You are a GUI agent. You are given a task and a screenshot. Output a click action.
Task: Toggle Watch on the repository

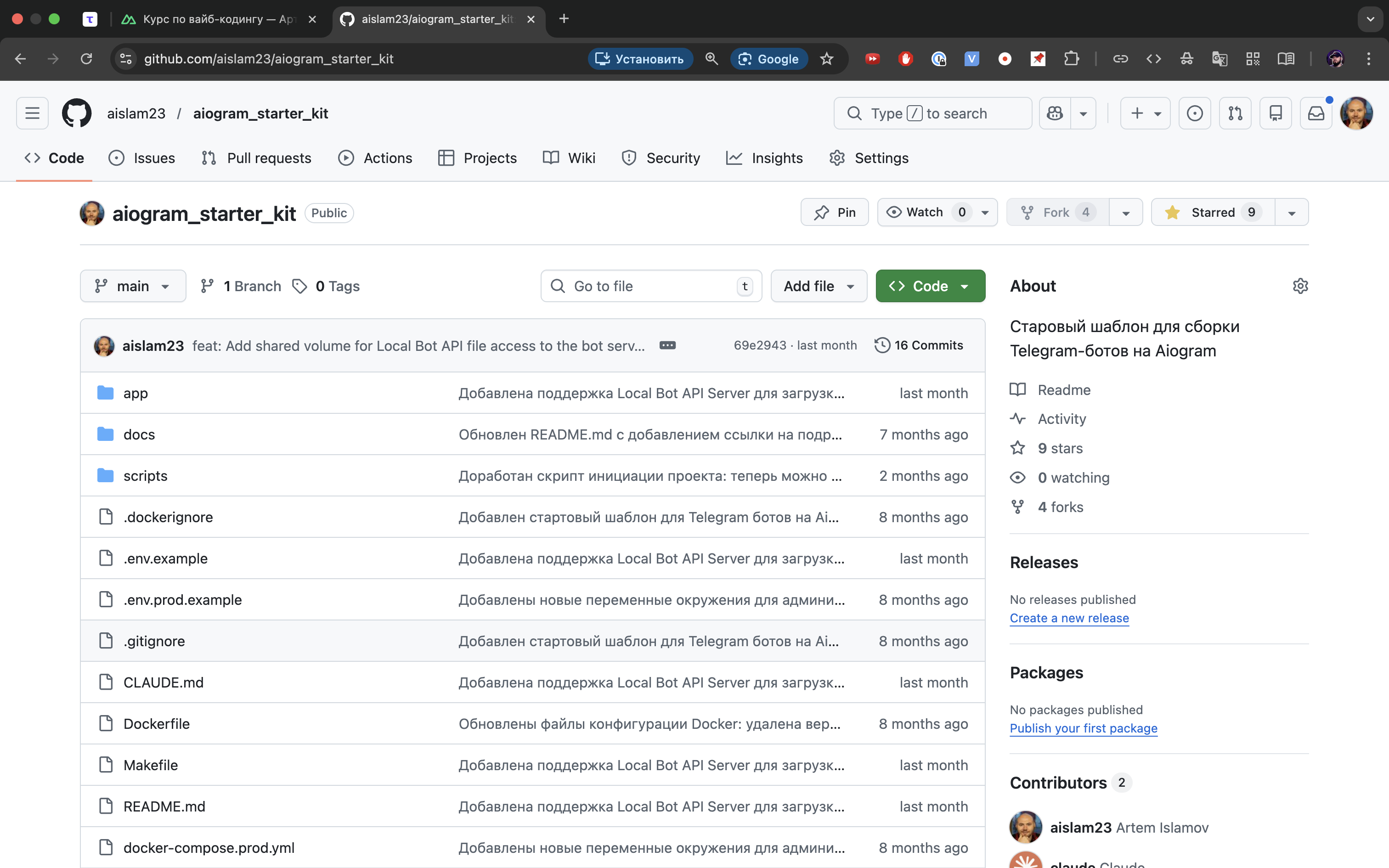(x=925, y=212)
